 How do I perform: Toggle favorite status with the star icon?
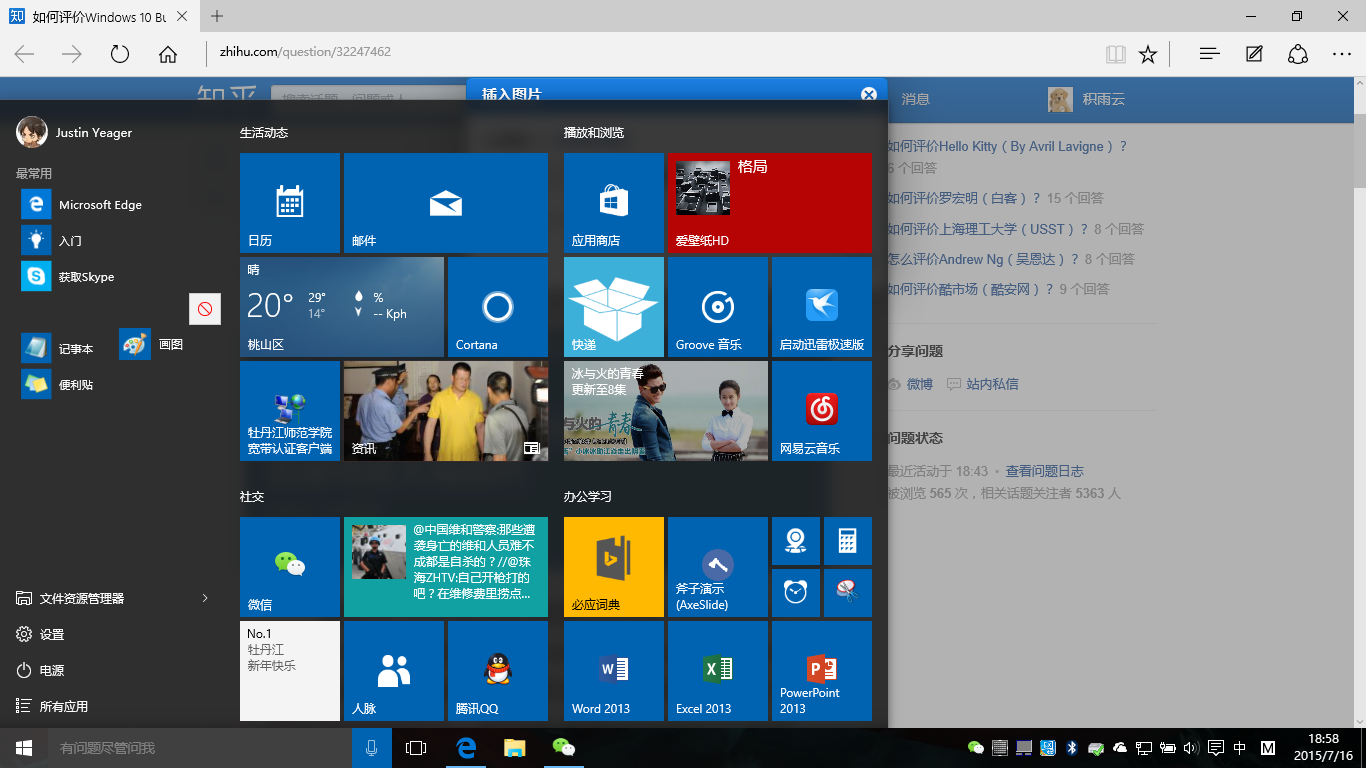click(1147, 54)
